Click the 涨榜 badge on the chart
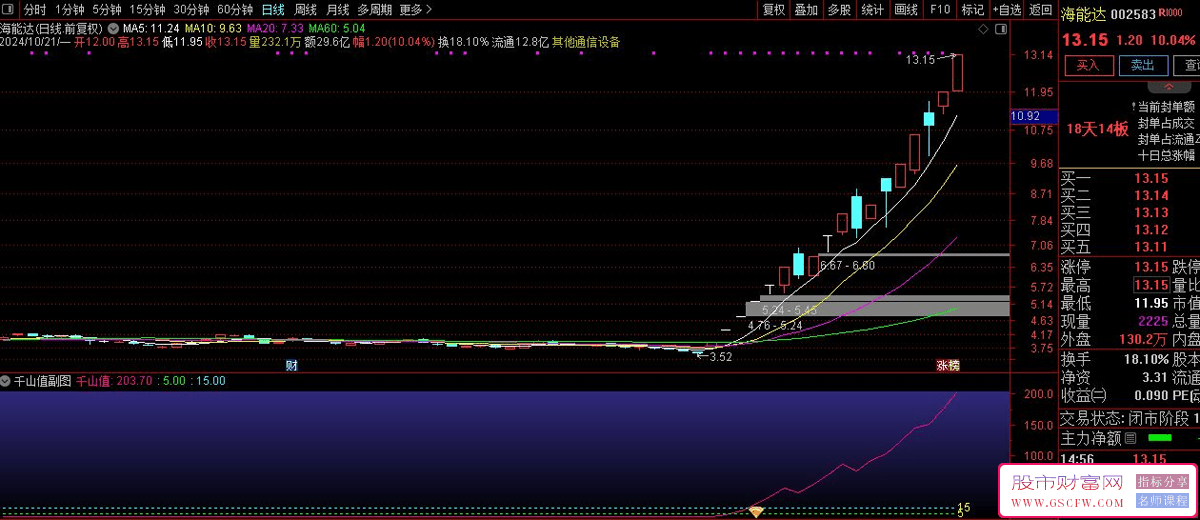The image size is (1200, 520). coord(946,365)
